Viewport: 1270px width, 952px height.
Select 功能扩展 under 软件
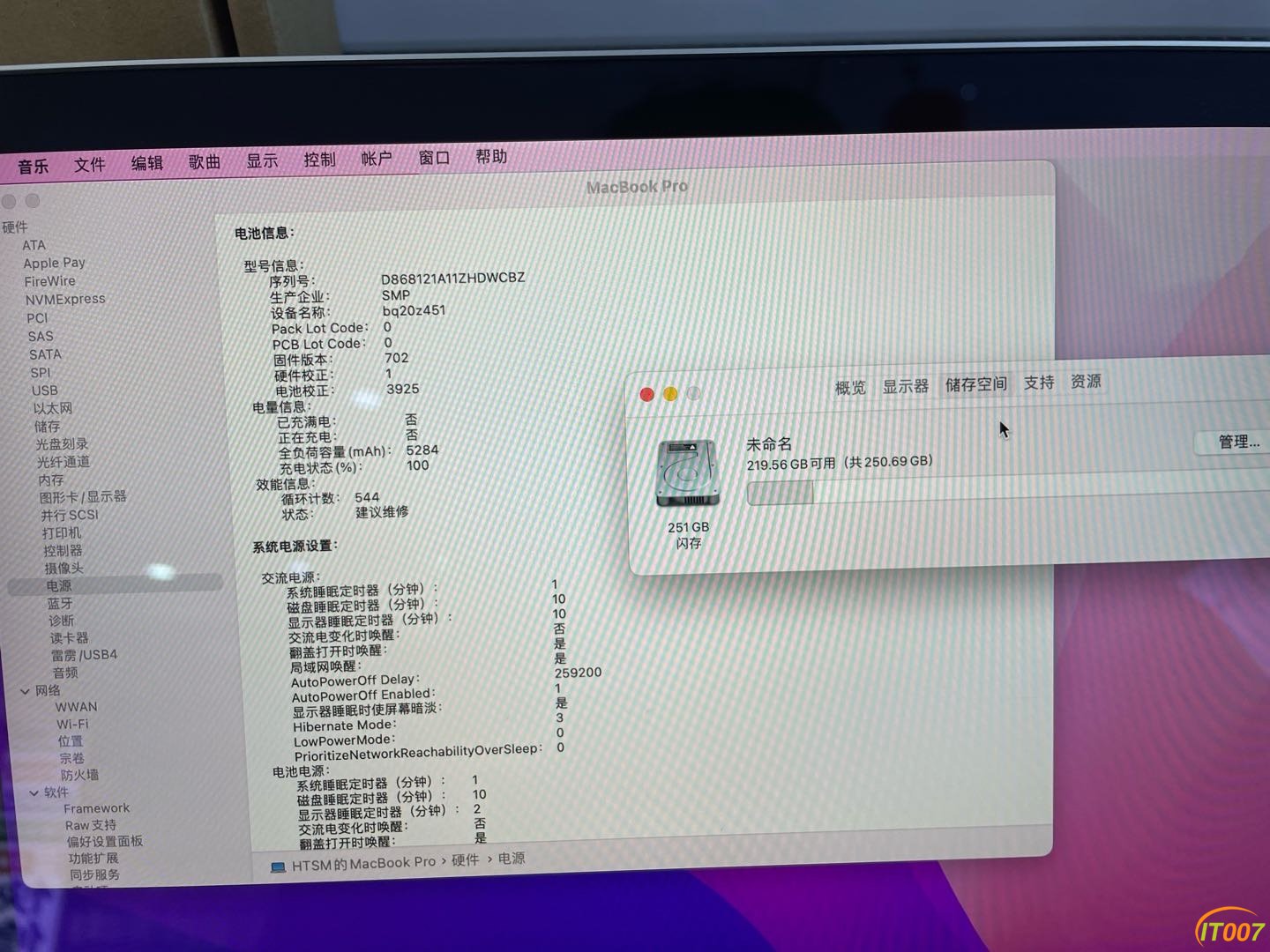[93, 859]
